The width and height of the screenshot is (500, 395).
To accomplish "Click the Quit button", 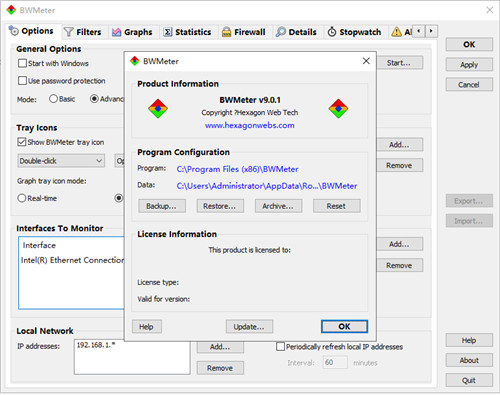I will coord(469,380).
